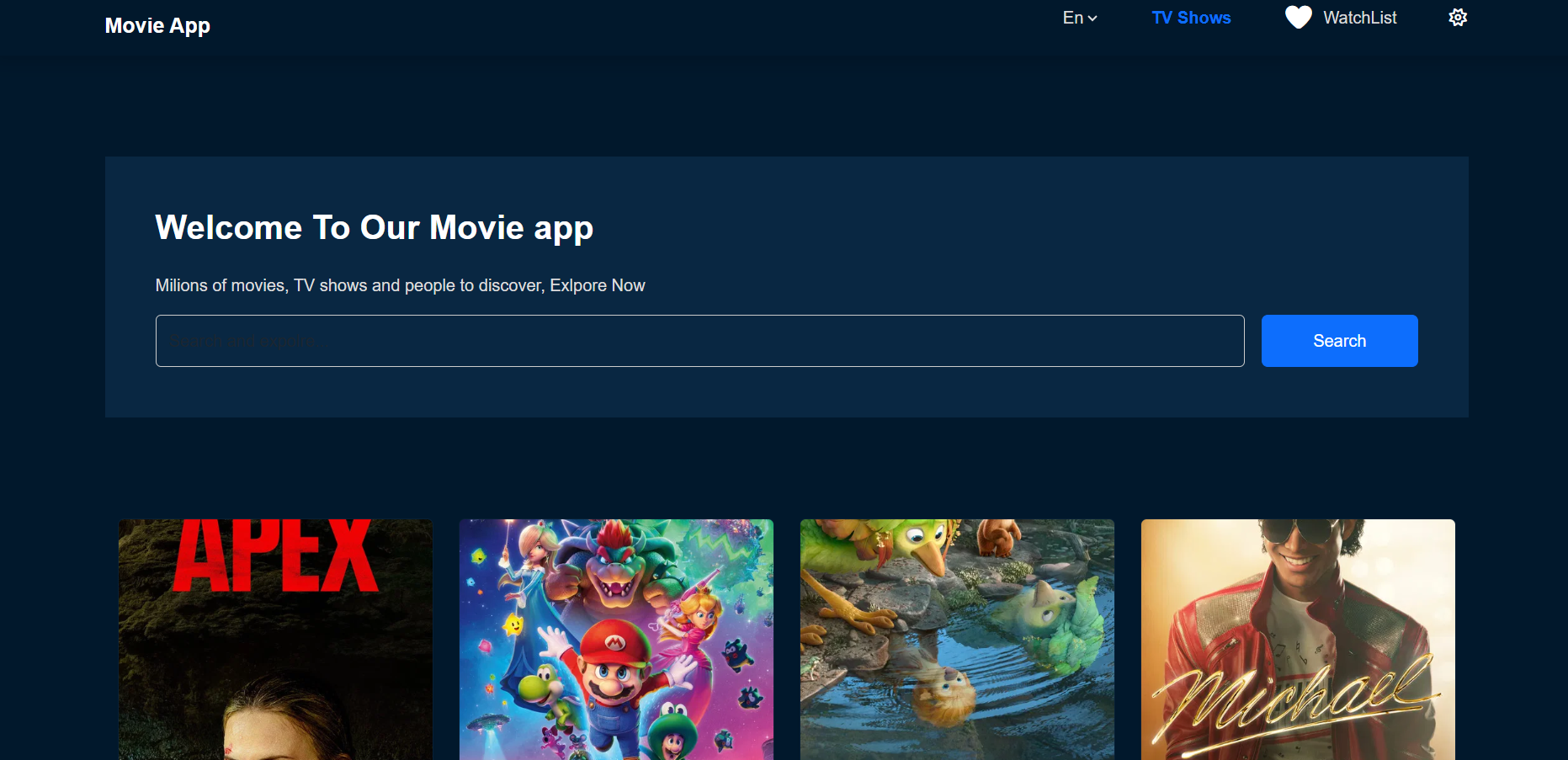This screenshot has height=760, width=1568.
Task: Open the WatchList link
Action: [1359, 18]
